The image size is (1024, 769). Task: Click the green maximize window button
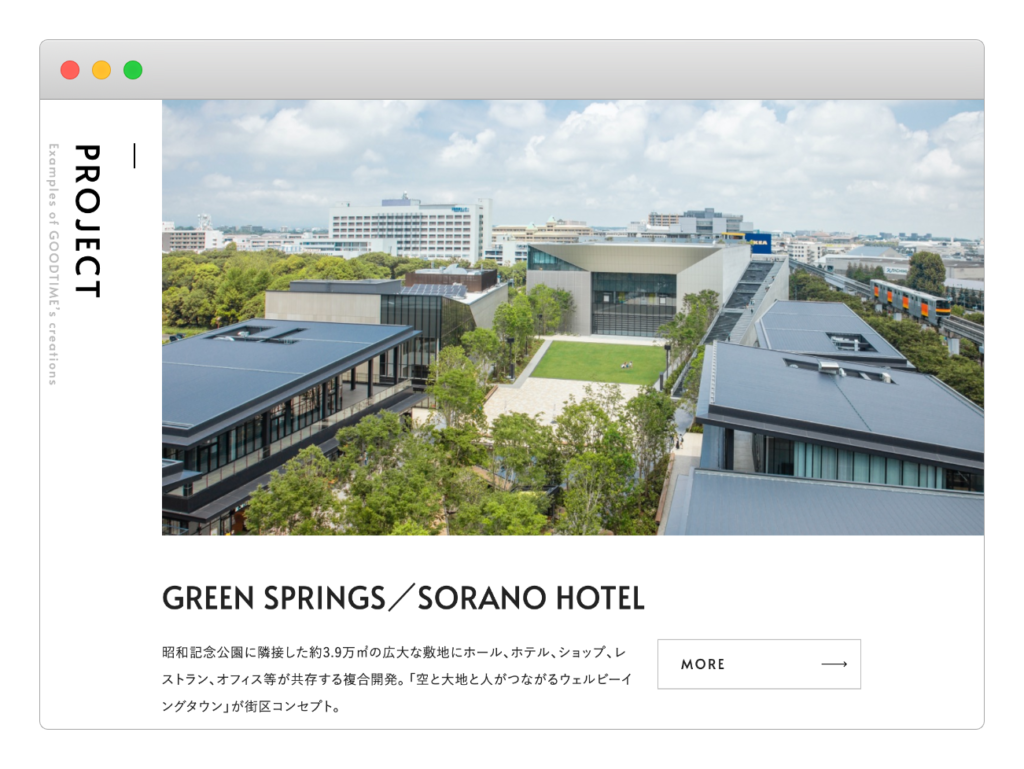[x=133, y=70]
